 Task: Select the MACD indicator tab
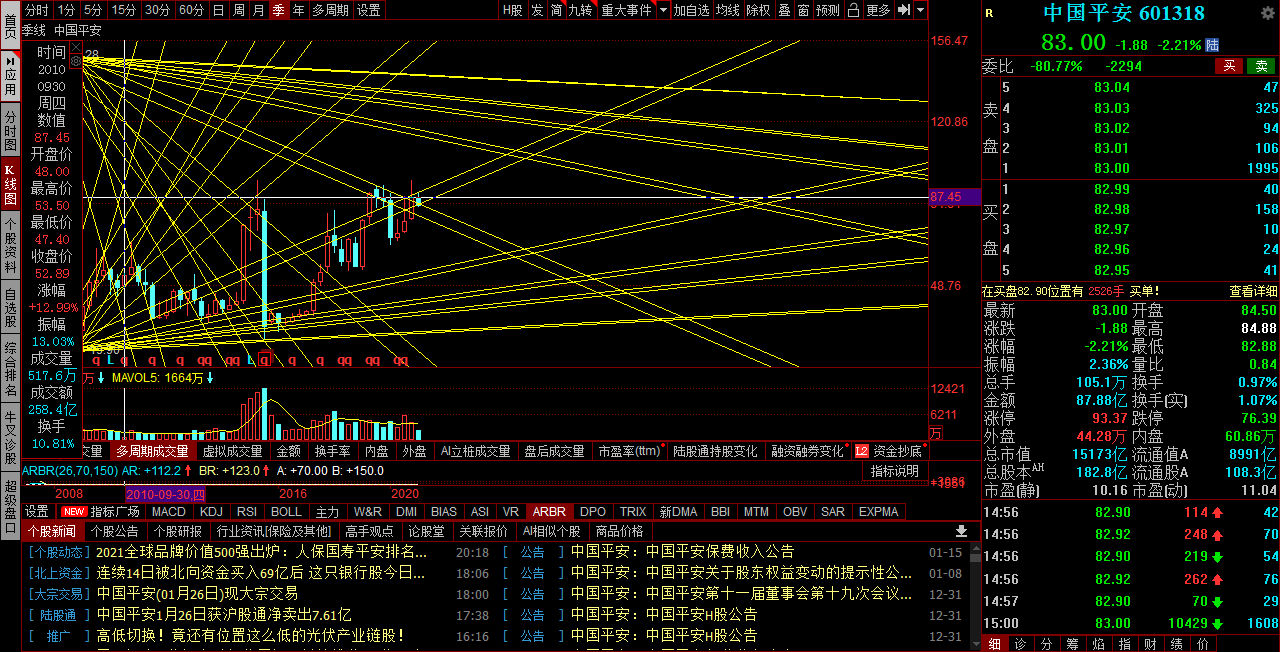(x=169, y=512)
